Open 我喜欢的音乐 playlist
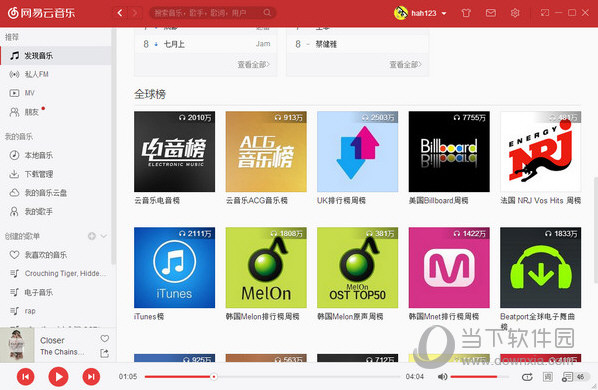The height and width of the screenshot is (390, 598). click(x=56, y=255)
